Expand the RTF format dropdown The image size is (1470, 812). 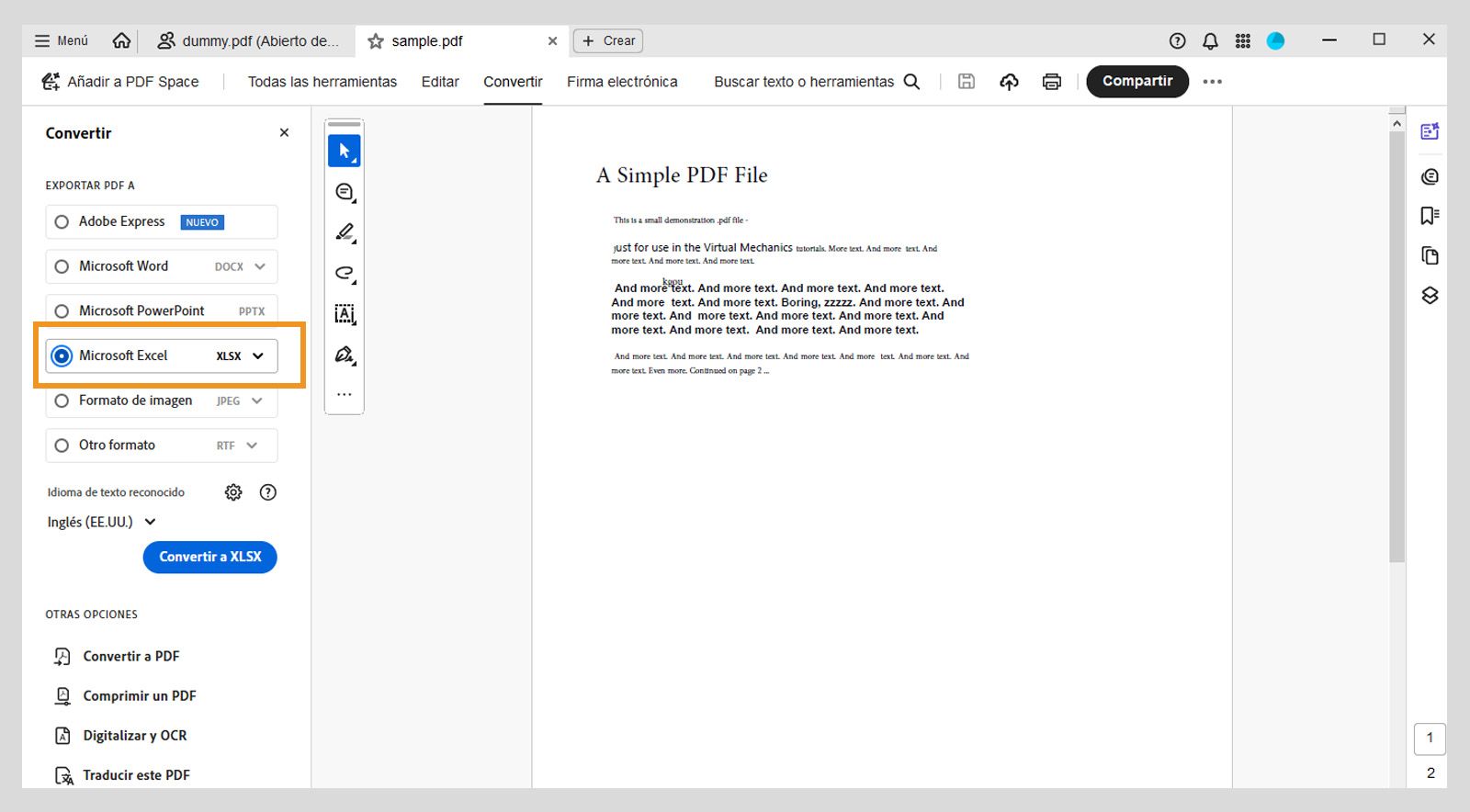point(252,445)
